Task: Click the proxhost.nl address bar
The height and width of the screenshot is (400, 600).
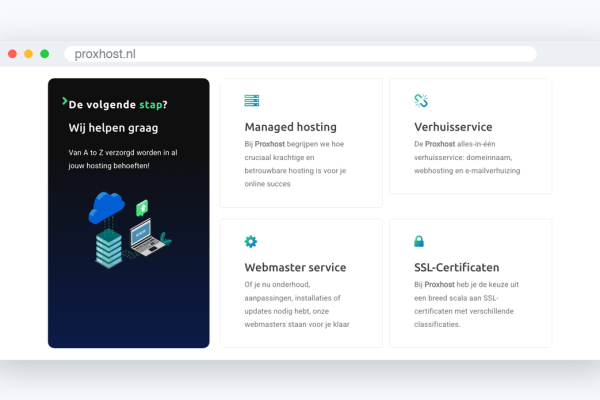Action: (x=300, y=54)
